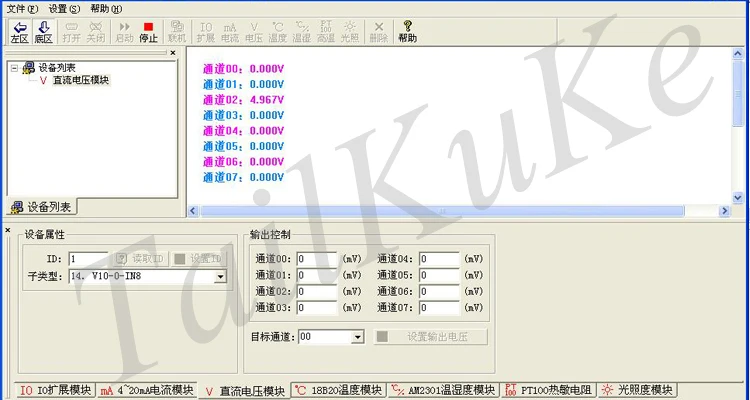Click the 联机 (connect) toolbar icon
The height and width of the screenshot is (400, 750).
176,32
